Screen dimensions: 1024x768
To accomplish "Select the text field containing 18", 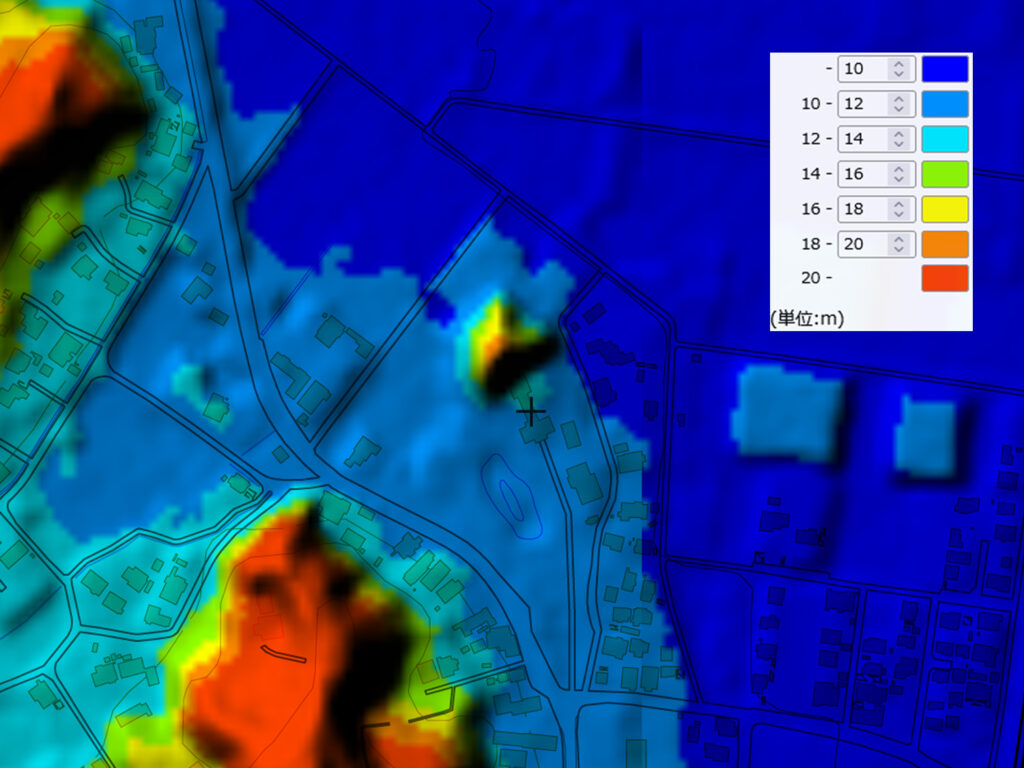I will tap(864, 209).
